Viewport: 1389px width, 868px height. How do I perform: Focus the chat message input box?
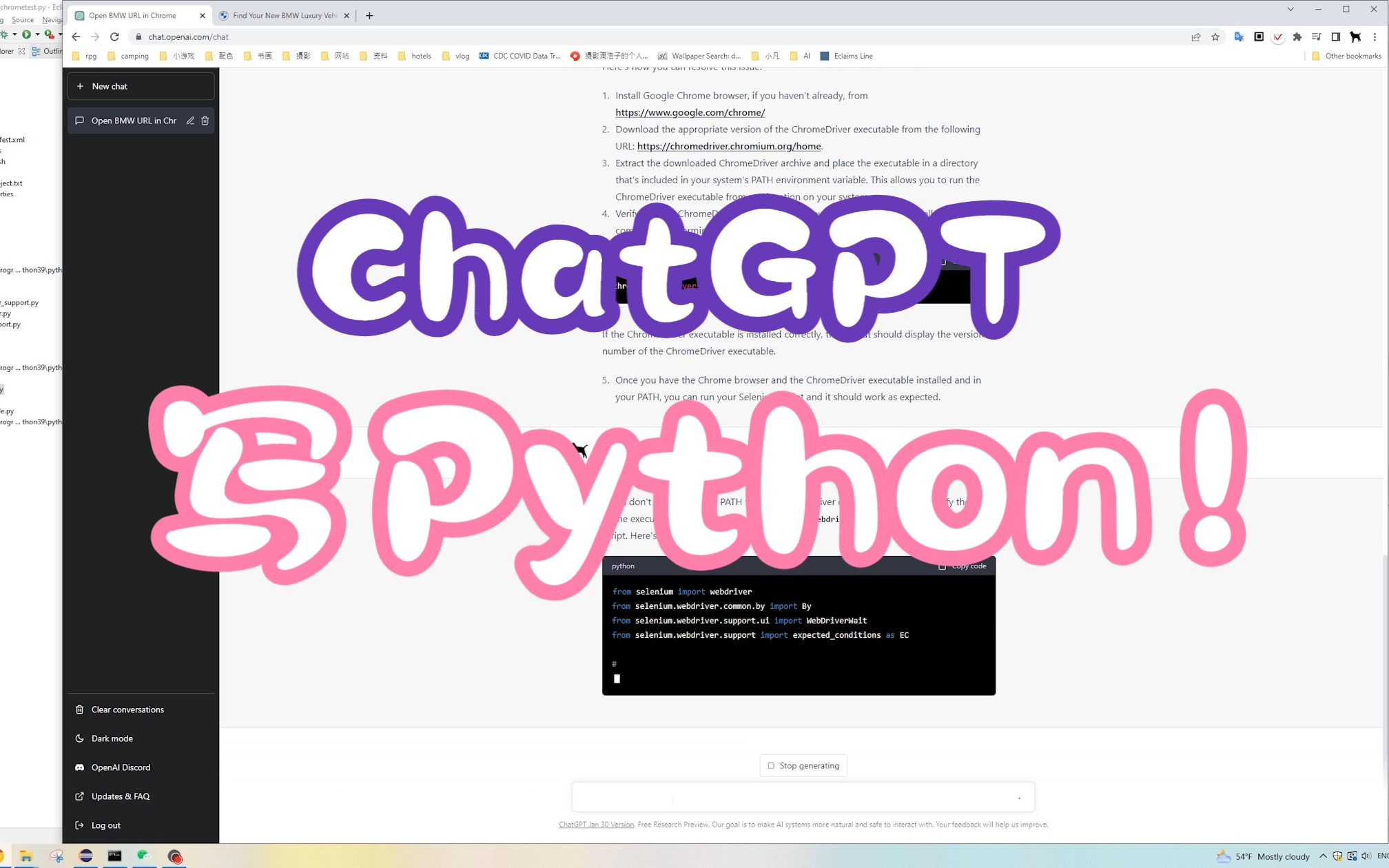(803, 798)
